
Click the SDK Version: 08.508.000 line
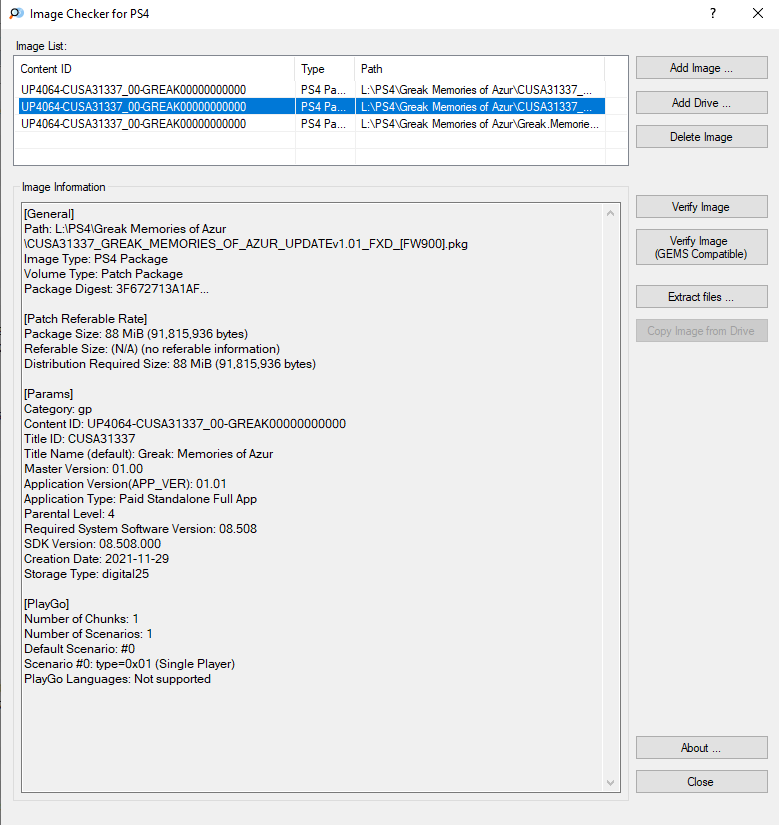[93, 544]
